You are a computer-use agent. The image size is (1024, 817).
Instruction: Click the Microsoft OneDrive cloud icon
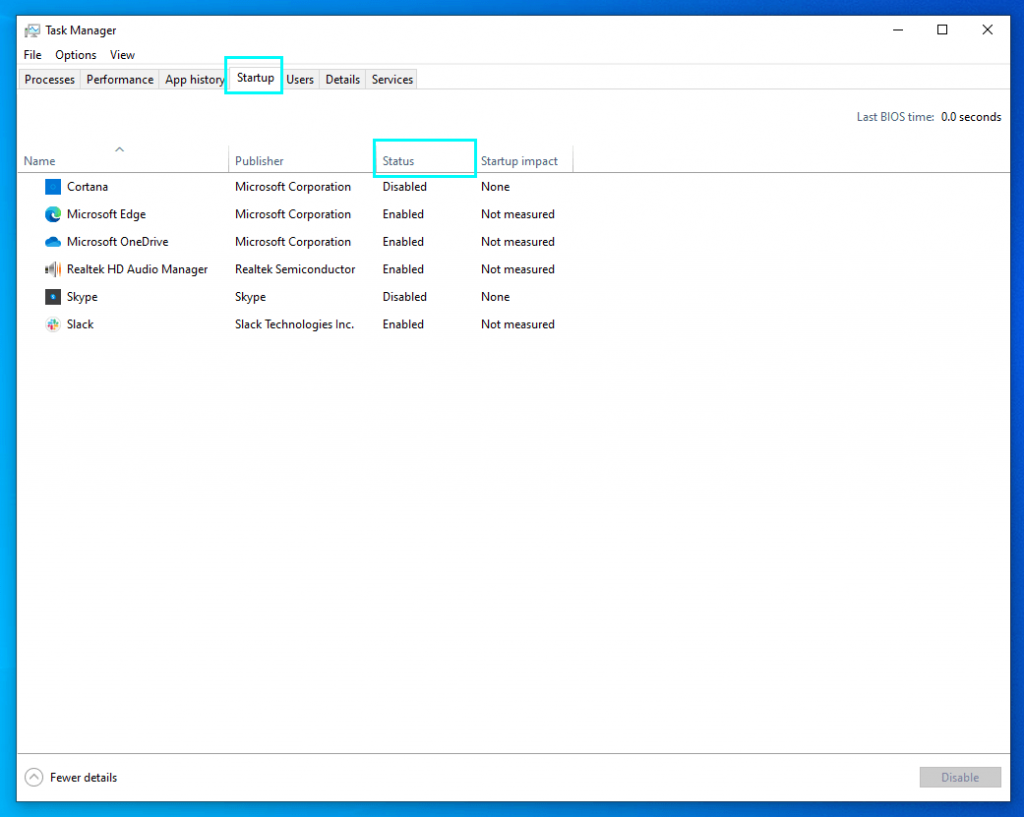(52, 241)
